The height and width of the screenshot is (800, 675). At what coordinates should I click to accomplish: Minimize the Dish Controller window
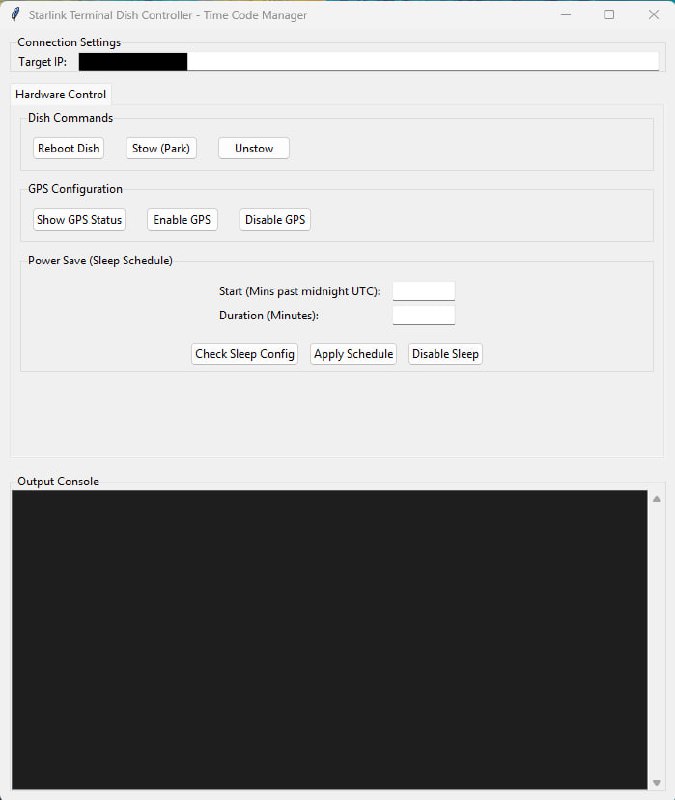(x=565, y=15)
